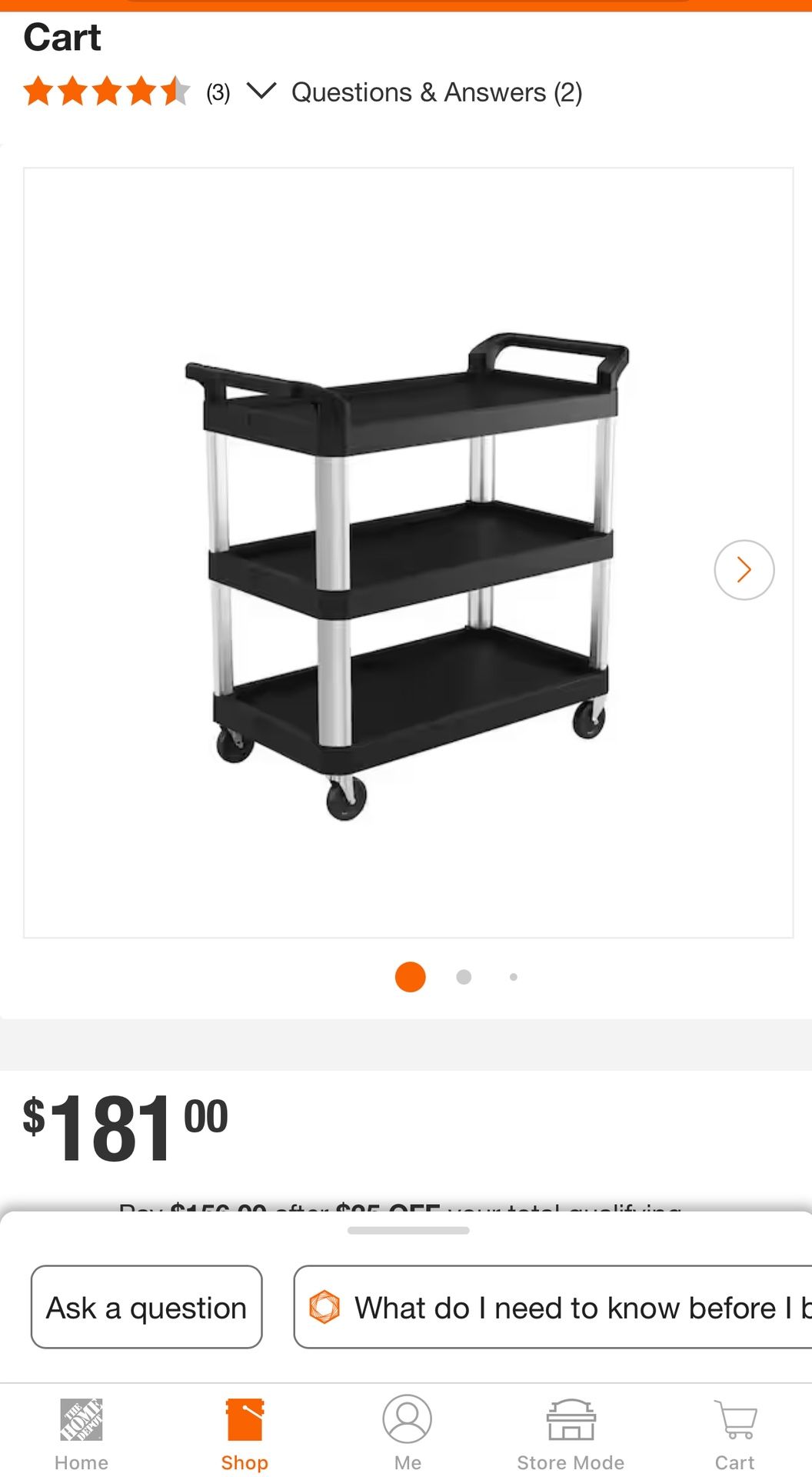Select the second carousel dot
The width and height of the screenshot is (812, 1477).
click(x=464, y=977)
